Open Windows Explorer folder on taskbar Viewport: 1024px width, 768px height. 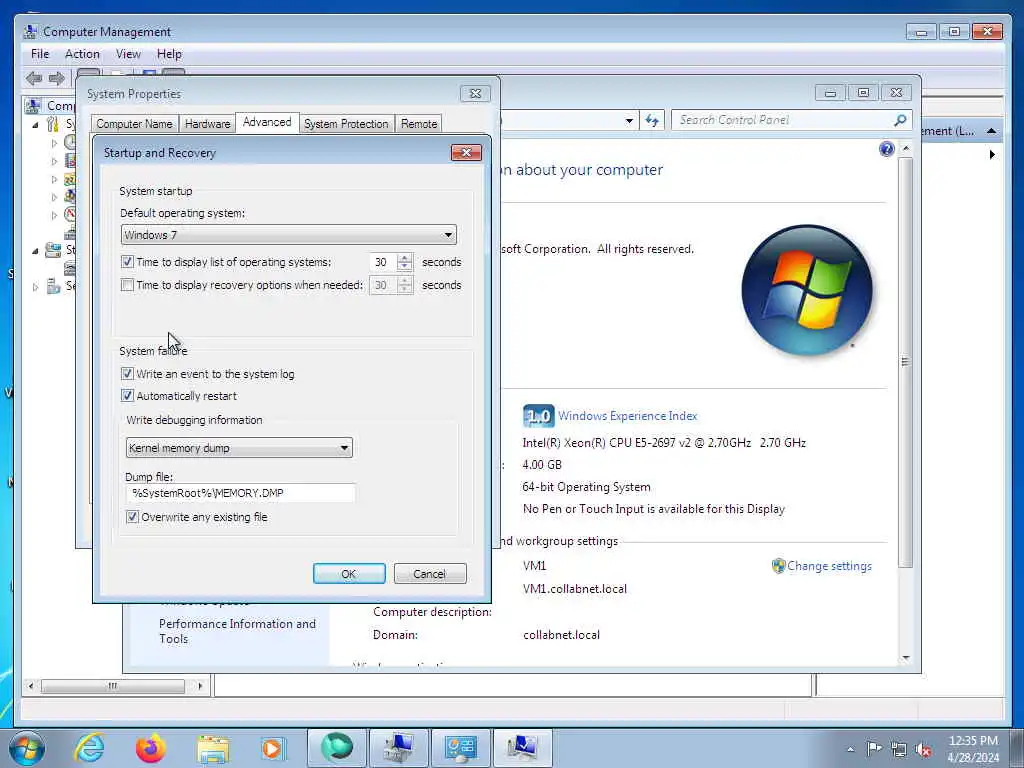(x=213, y=749)
